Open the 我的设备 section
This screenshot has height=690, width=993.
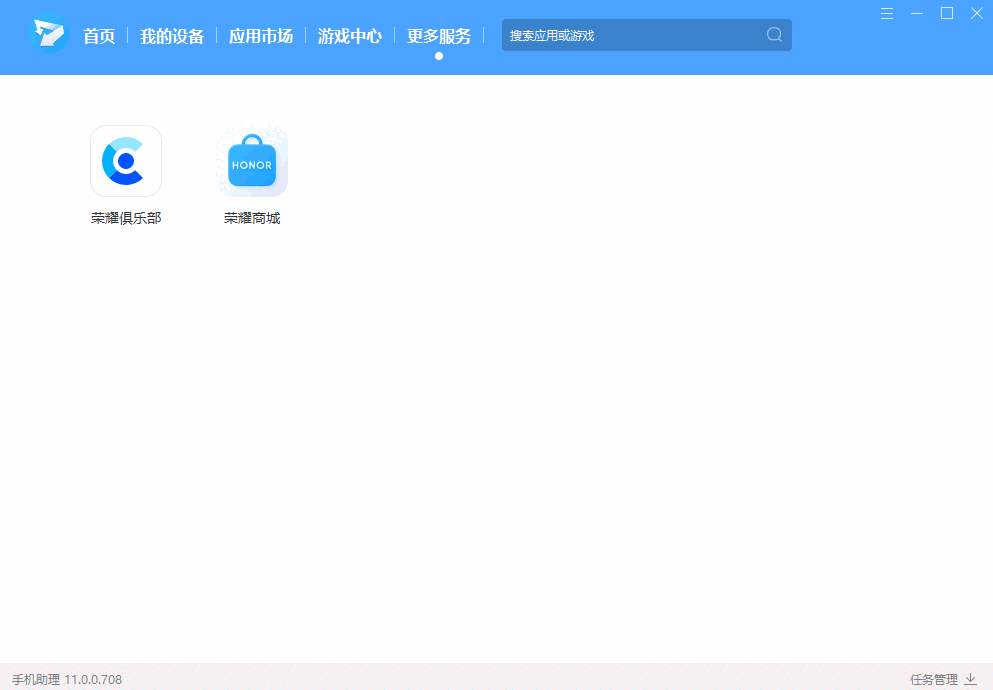tap(172, 35)
